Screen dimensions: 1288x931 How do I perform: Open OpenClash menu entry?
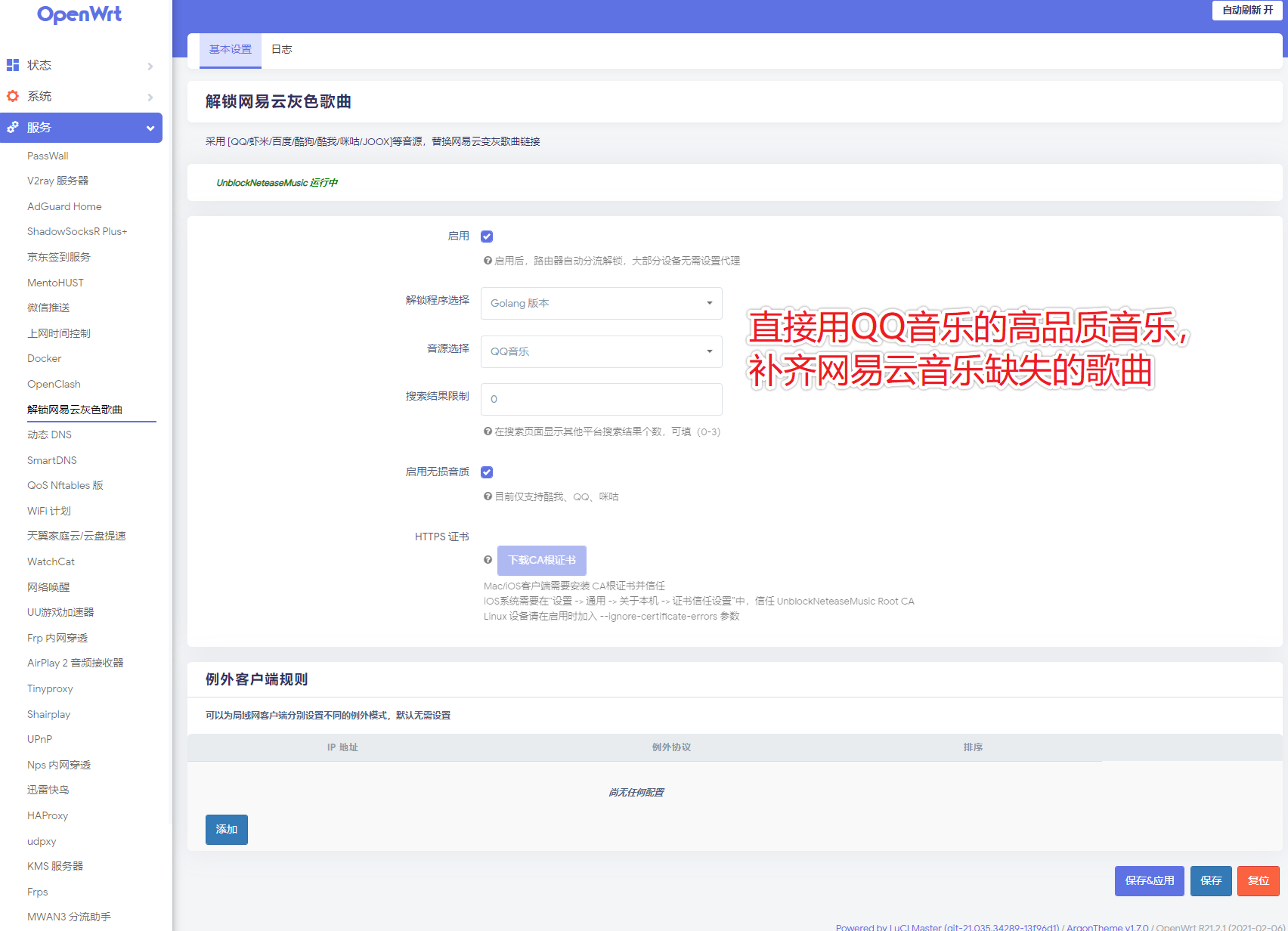coord(54,384)
